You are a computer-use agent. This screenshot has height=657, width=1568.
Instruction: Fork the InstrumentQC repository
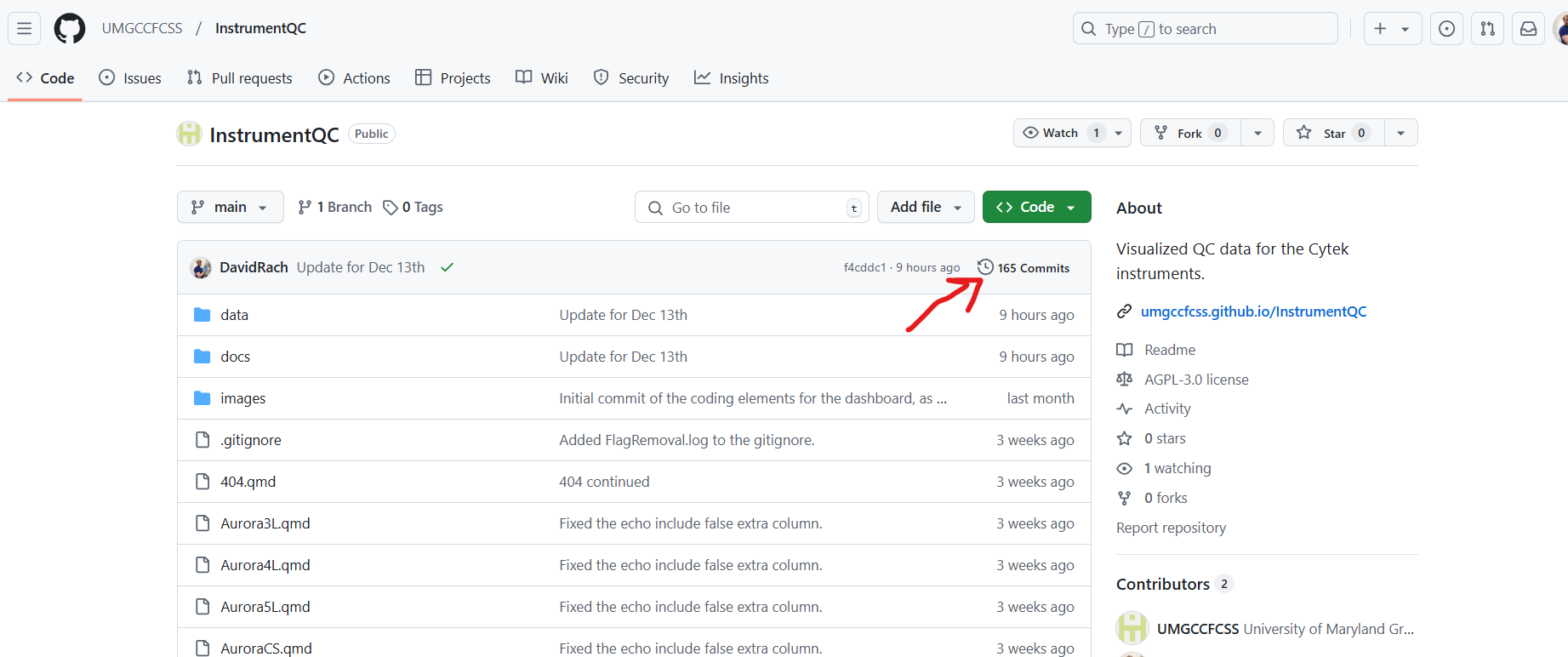click(1189, 133)
